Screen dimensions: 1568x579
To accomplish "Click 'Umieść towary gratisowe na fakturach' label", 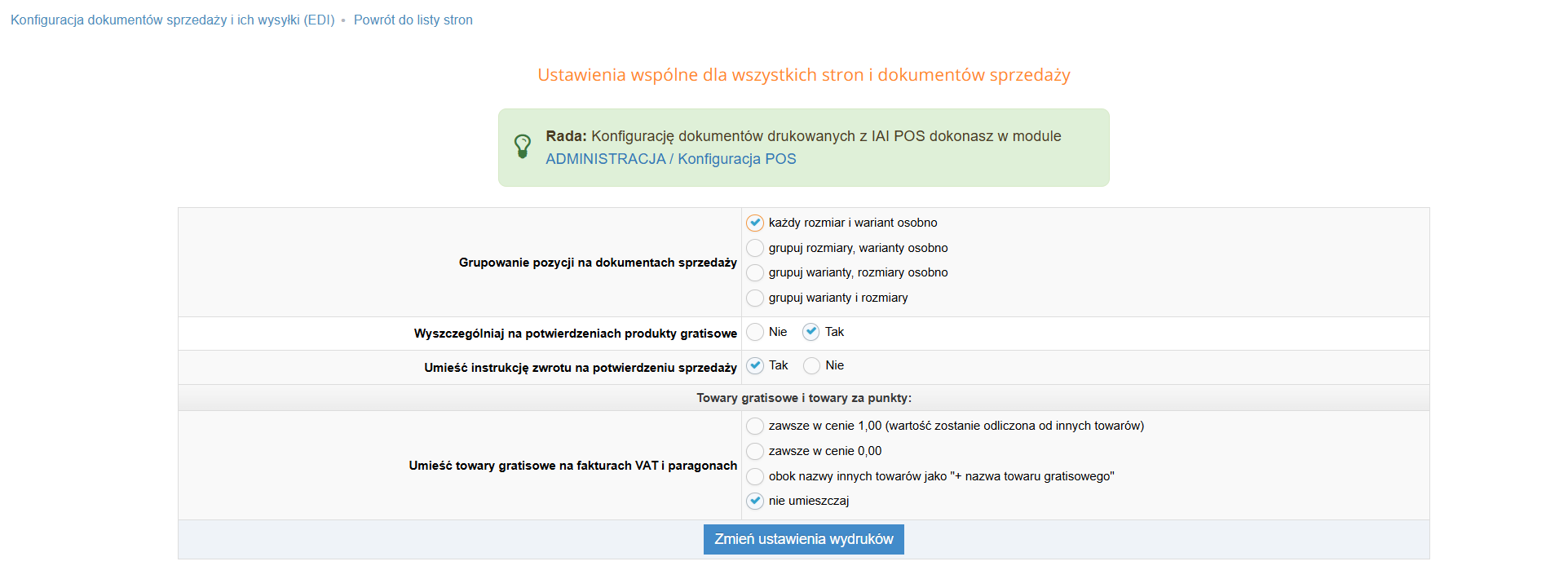I will [x=573, y=466].
